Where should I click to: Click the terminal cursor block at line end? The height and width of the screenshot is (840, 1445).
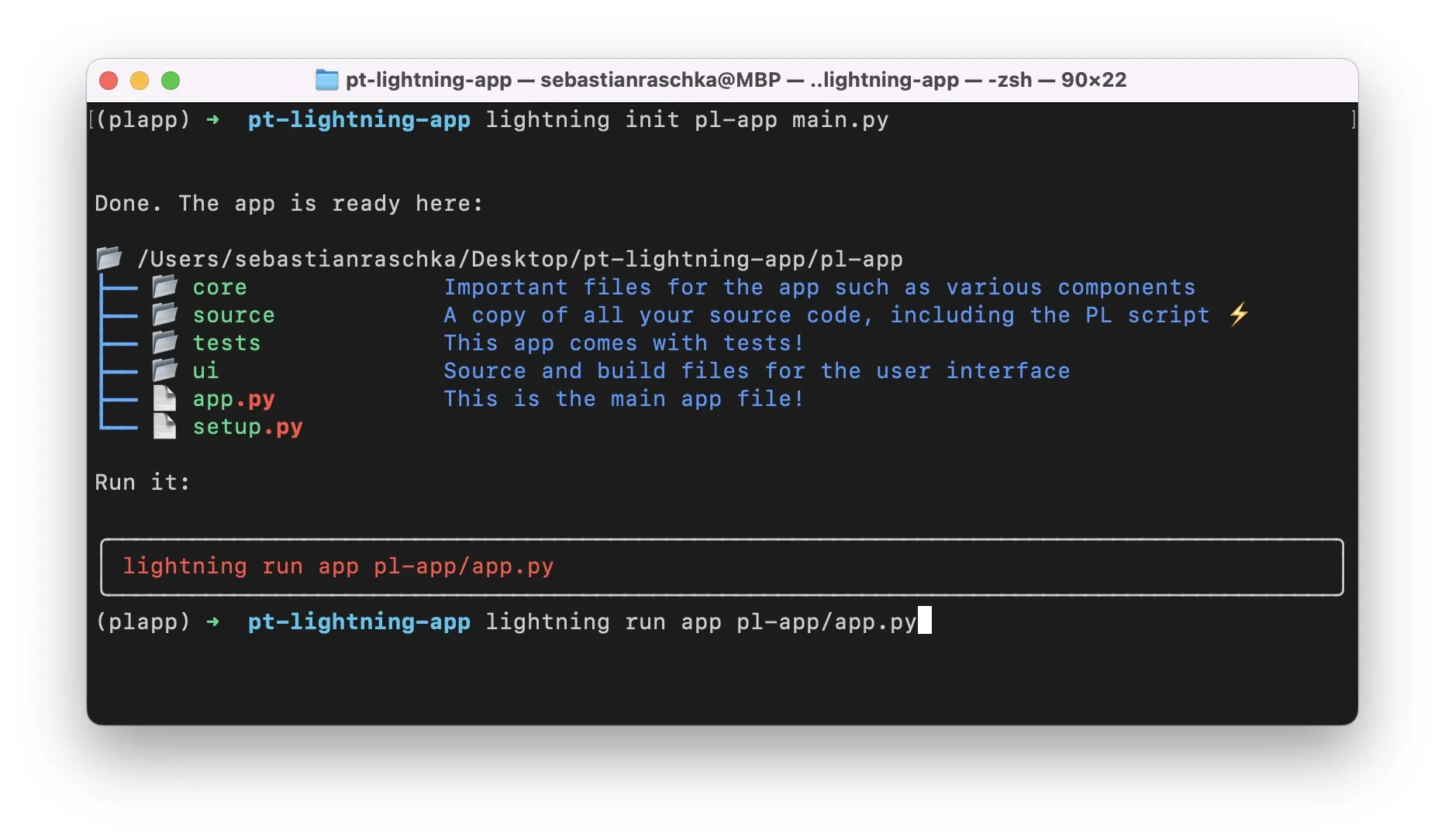coord(925,621)
